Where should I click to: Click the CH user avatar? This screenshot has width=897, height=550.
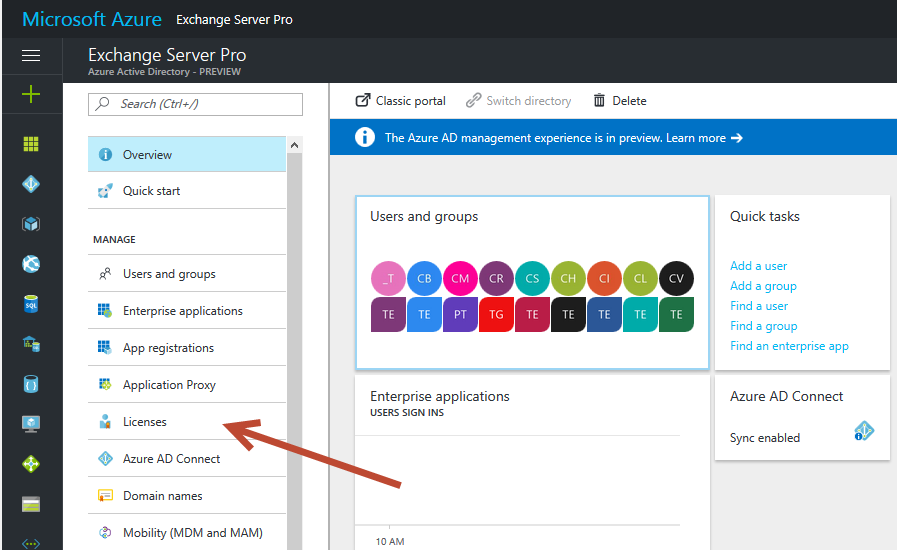click(x=569, y=279)
